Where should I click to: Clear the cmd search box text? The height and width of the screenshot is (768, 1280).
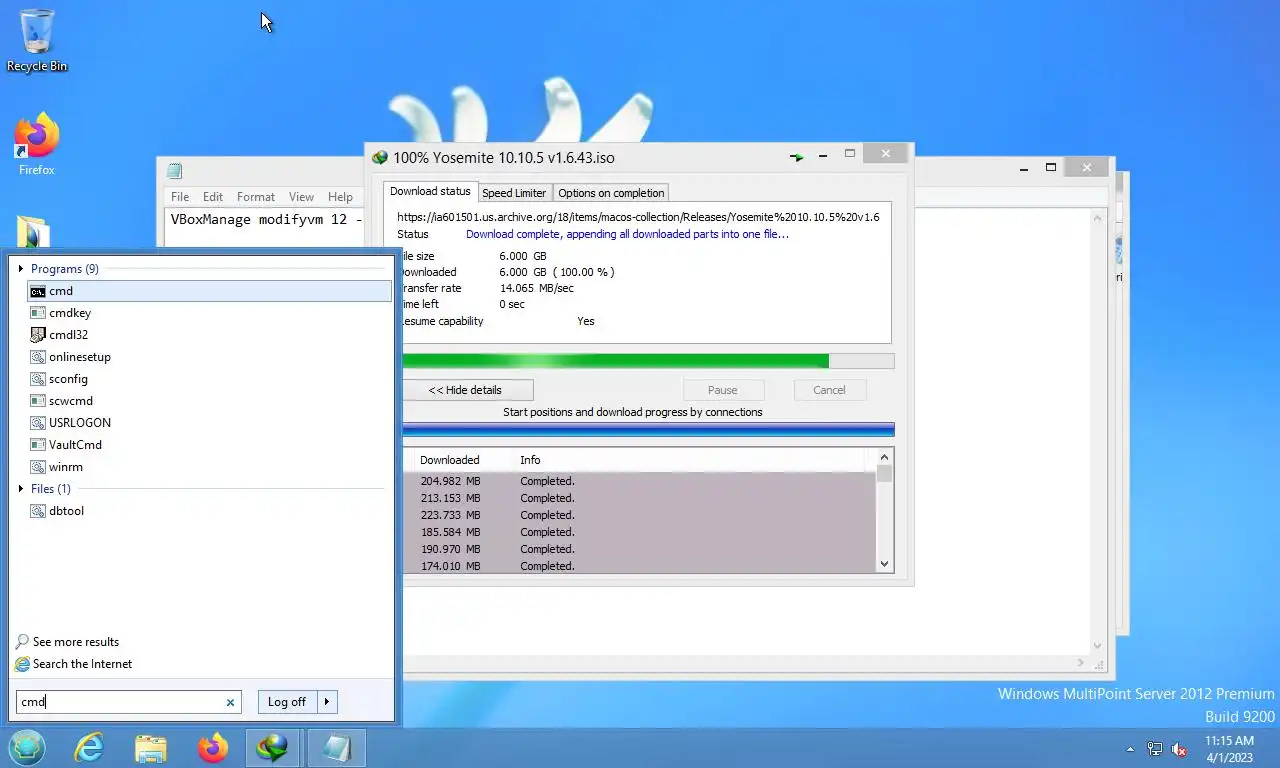(230, 702)
